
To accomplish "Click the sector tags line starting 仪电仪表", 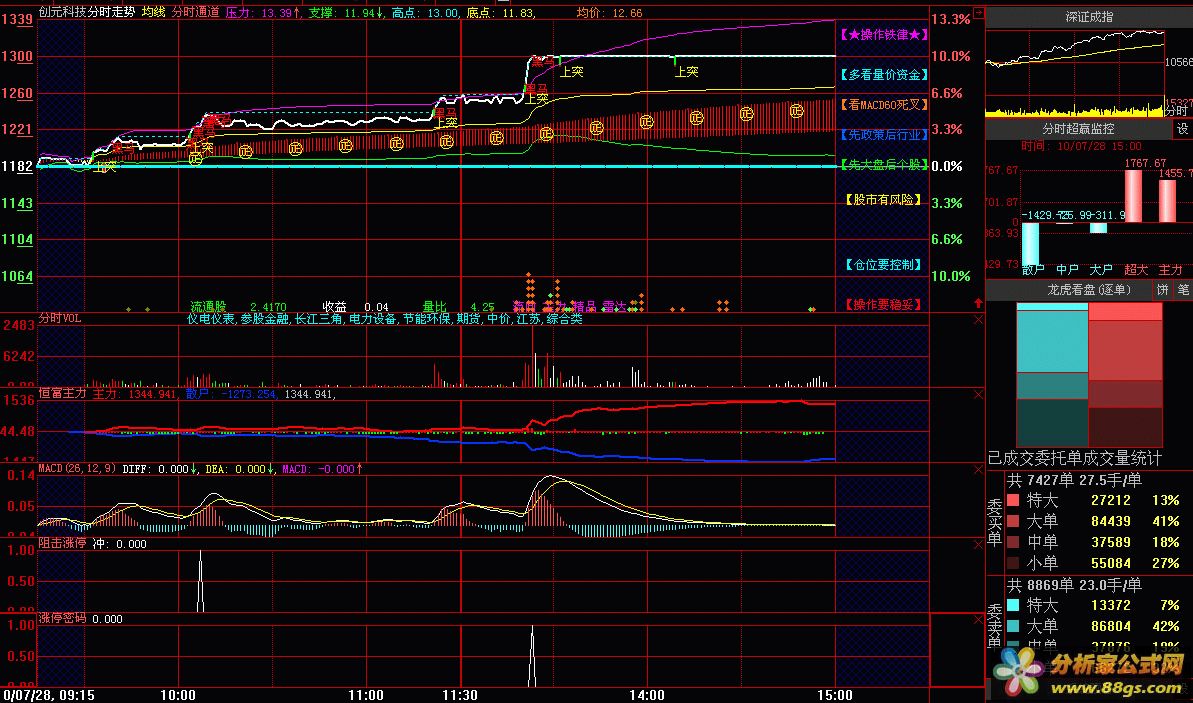I will pos(384,319).
